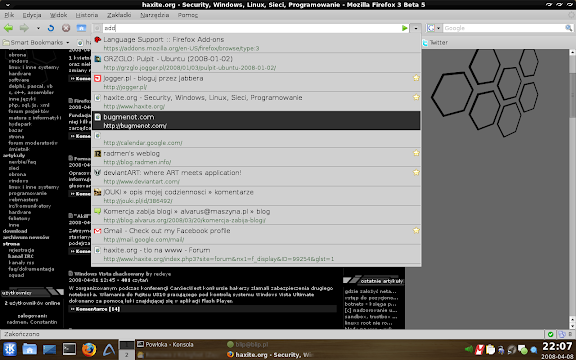Select the GRZGLO Pulpit Ubuntu suggestion

(256, 63)
